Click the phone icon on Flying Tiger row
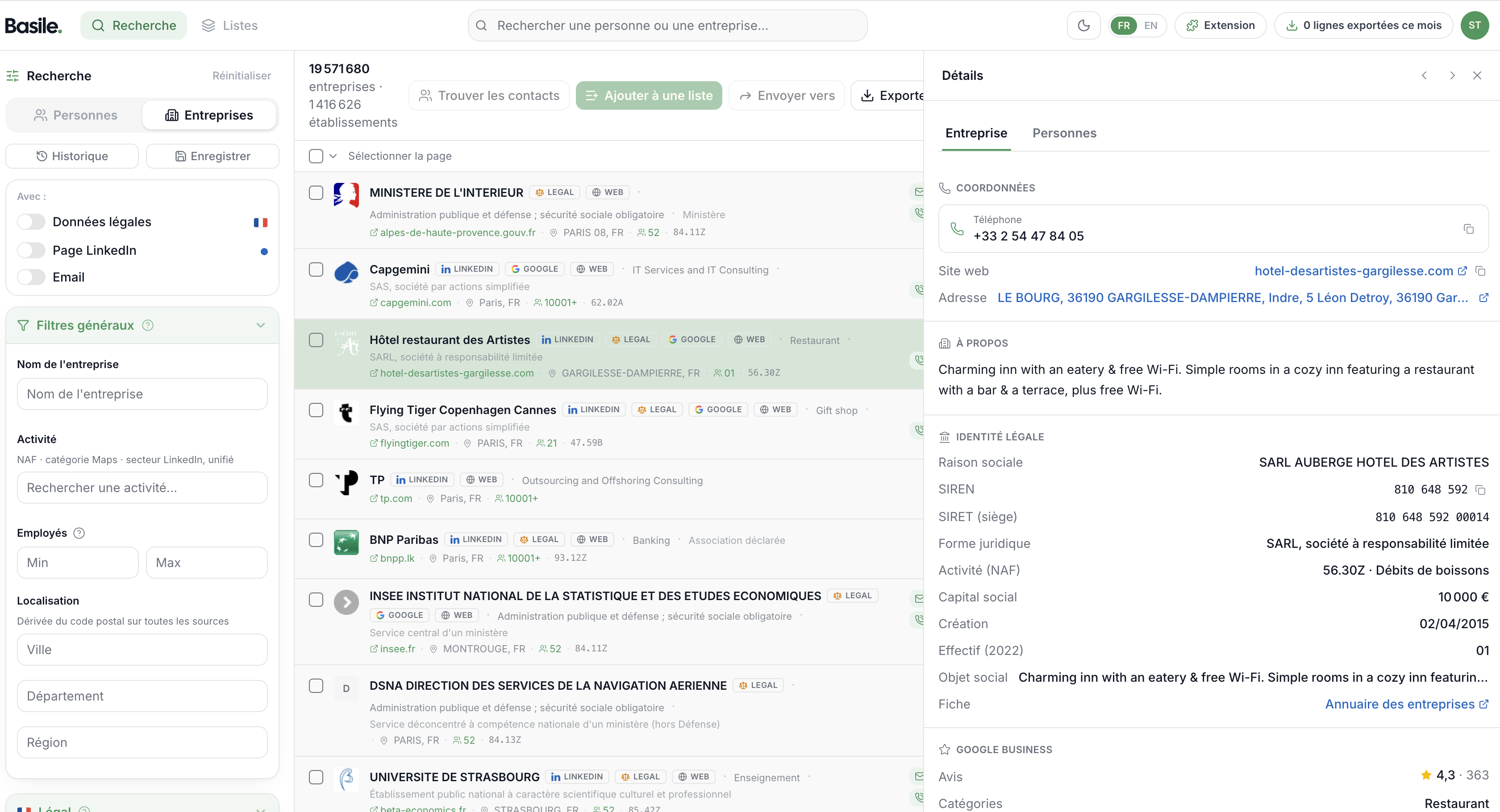 [x=918, y=430]
